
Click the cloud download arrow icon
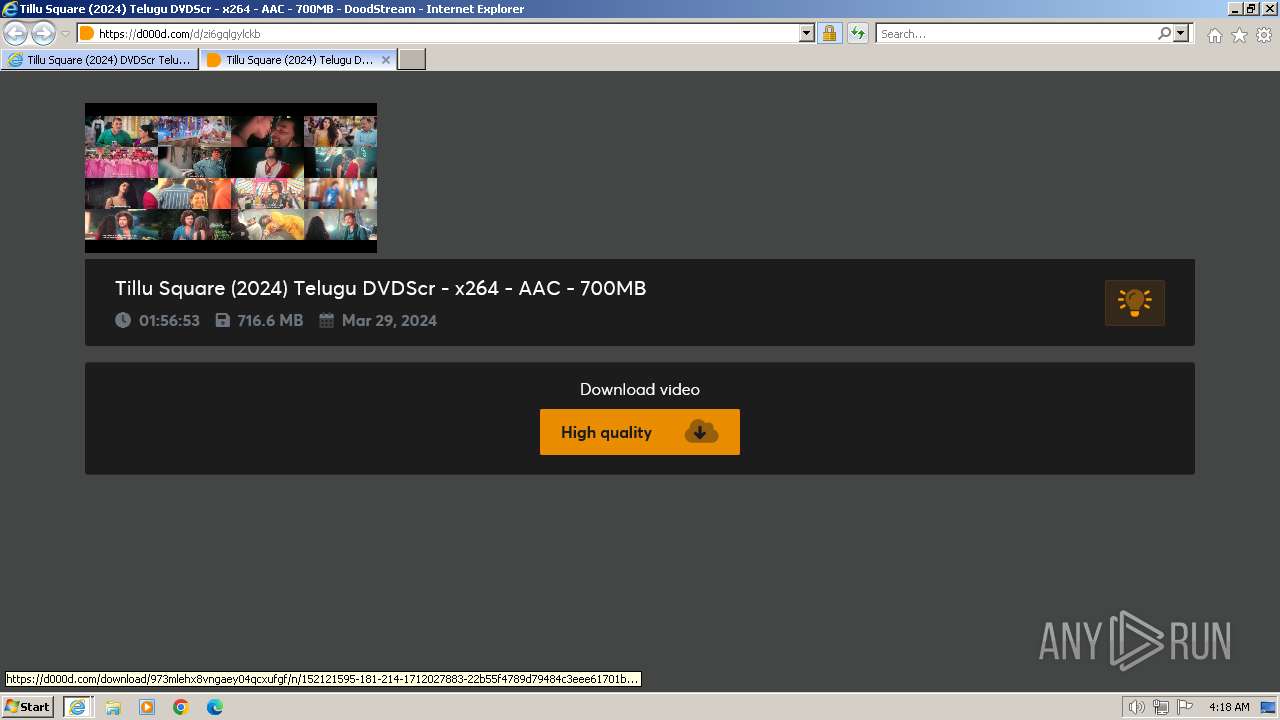(x=701, y=432)
